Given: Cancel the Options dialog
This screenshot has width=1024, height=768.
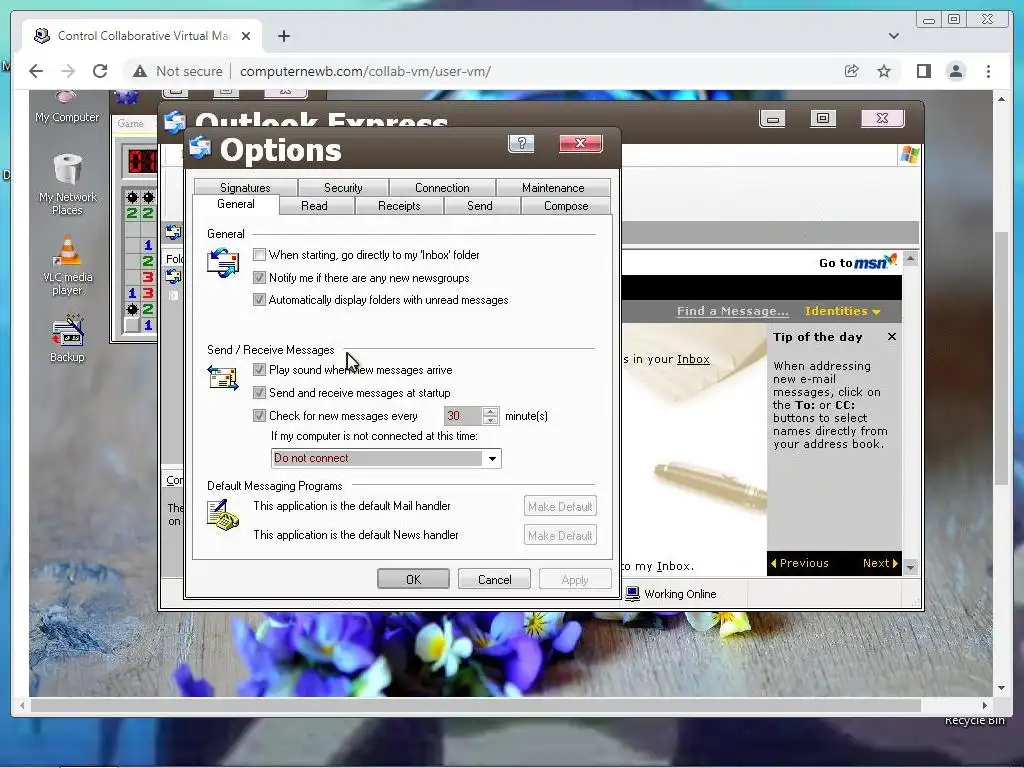Looking at the screenshot, I should point(494,579).
